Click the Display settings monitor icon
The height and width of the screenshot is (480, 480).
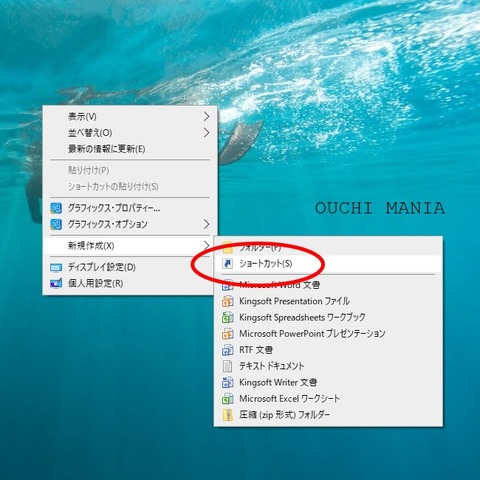(x=56, y=267)
